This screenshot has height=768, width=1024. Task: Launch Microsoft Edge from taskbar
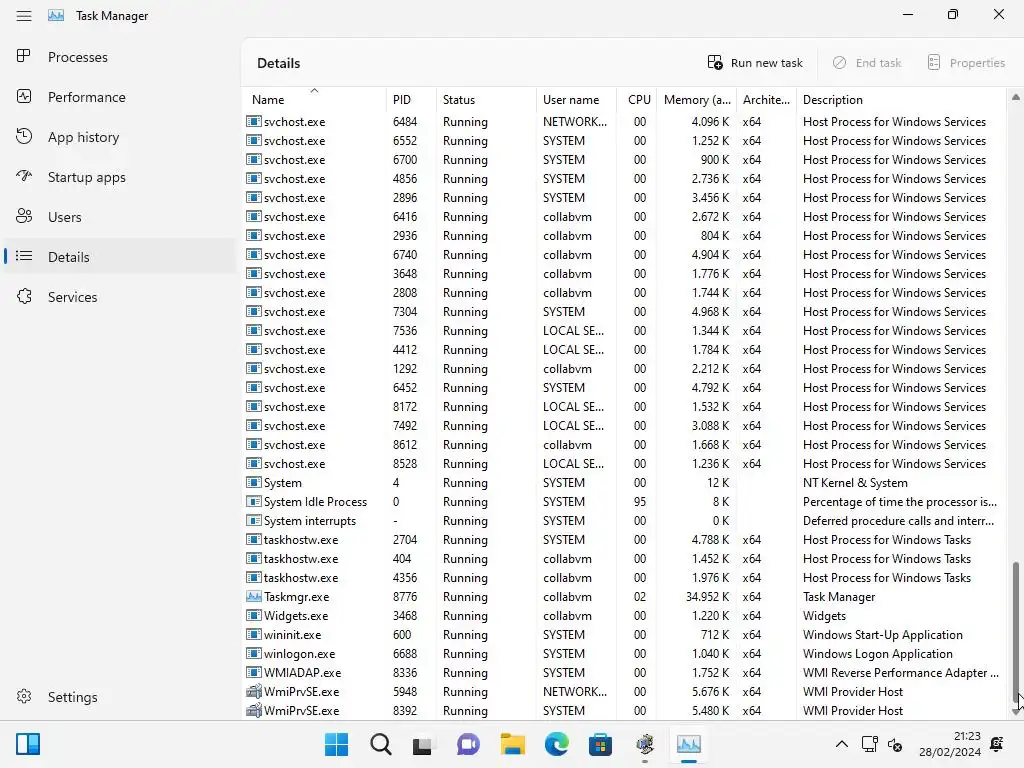coord(556,744)
